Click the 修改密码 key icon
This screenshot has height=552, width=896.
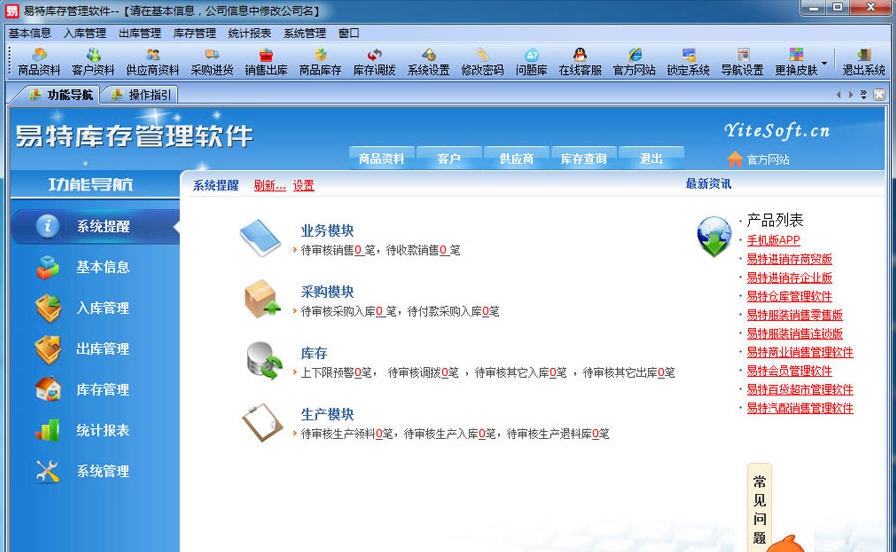pyautogui.click(x=483, y=55)
